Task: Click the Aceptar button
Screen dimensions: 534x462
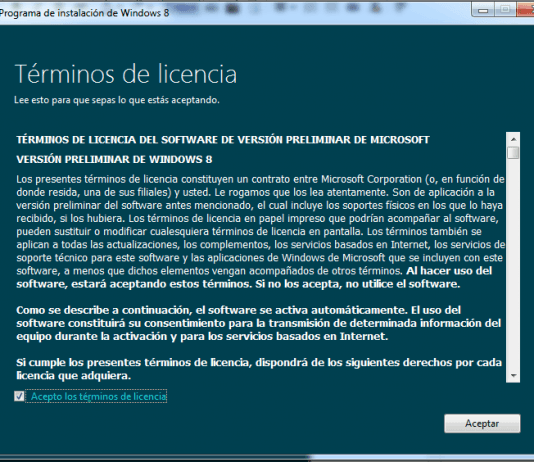Action: click(482, 424)
